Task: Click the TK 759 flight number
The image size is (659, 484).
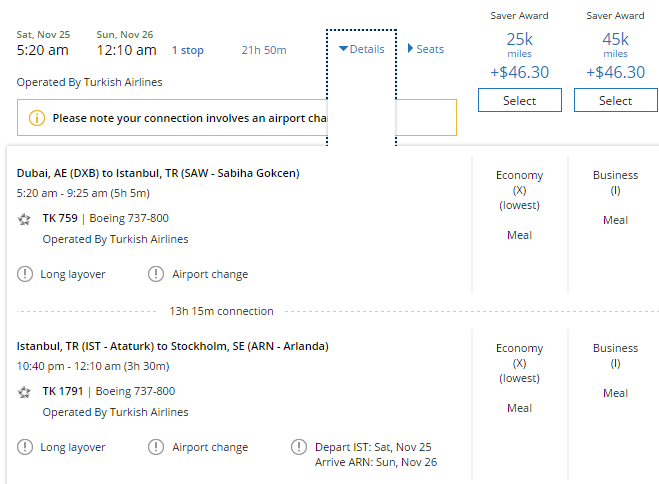Action: (x=60, y=219)
